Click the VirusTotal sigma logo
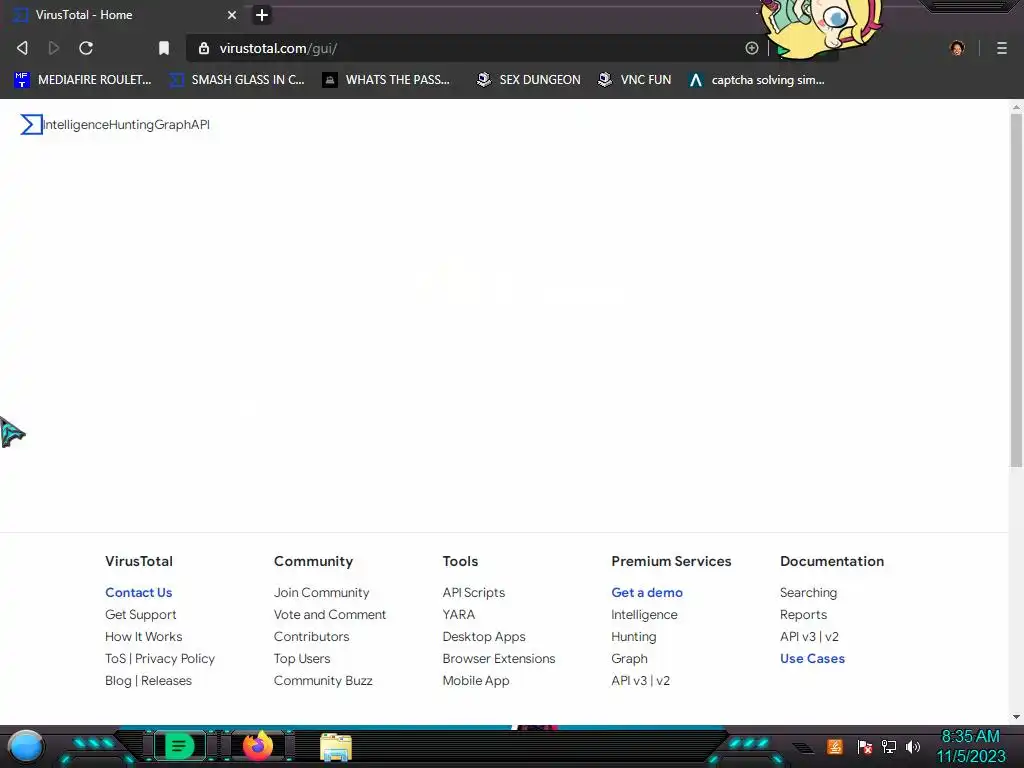This screenshot has height=768, width=1024. [31, 125]
